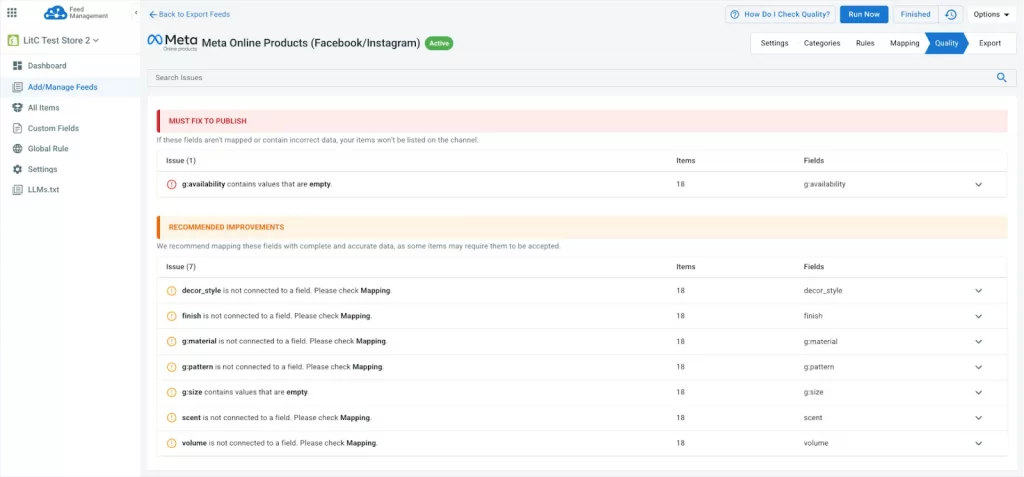This screenshot has height=477, width=1024.
Task: Click the search magnifier icon
Action: [x=1001, y=78]
